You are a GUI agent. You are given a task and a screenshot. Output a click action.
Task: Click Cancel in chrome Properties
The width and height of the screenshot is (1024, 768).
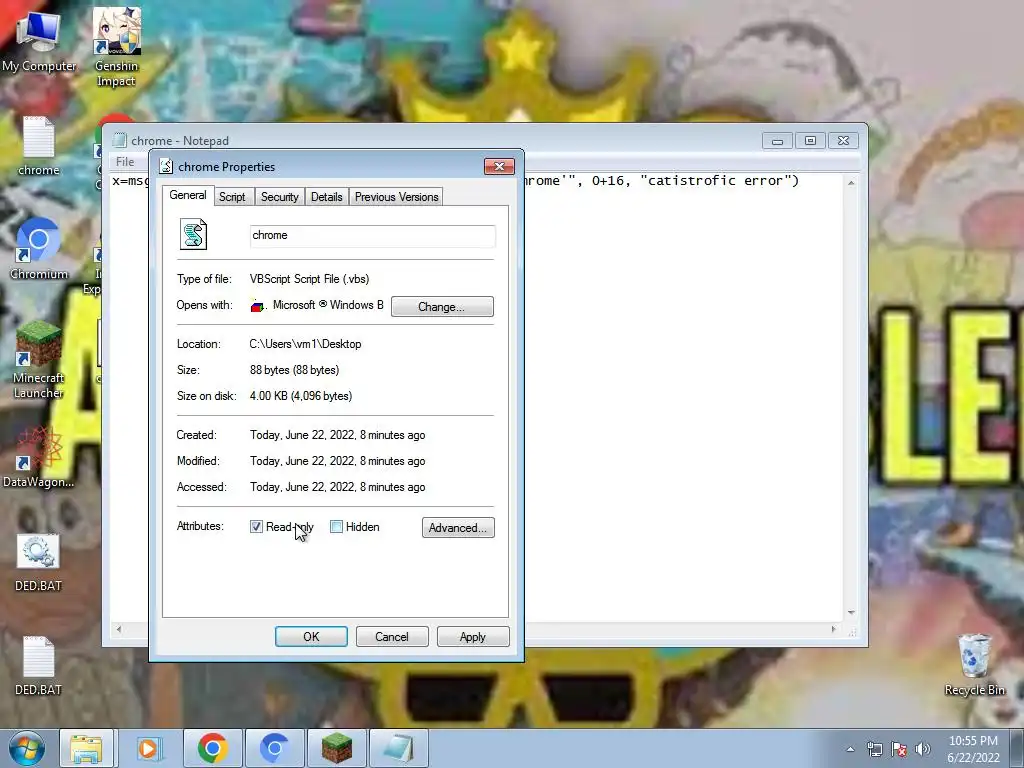click(x=392, y=637)
